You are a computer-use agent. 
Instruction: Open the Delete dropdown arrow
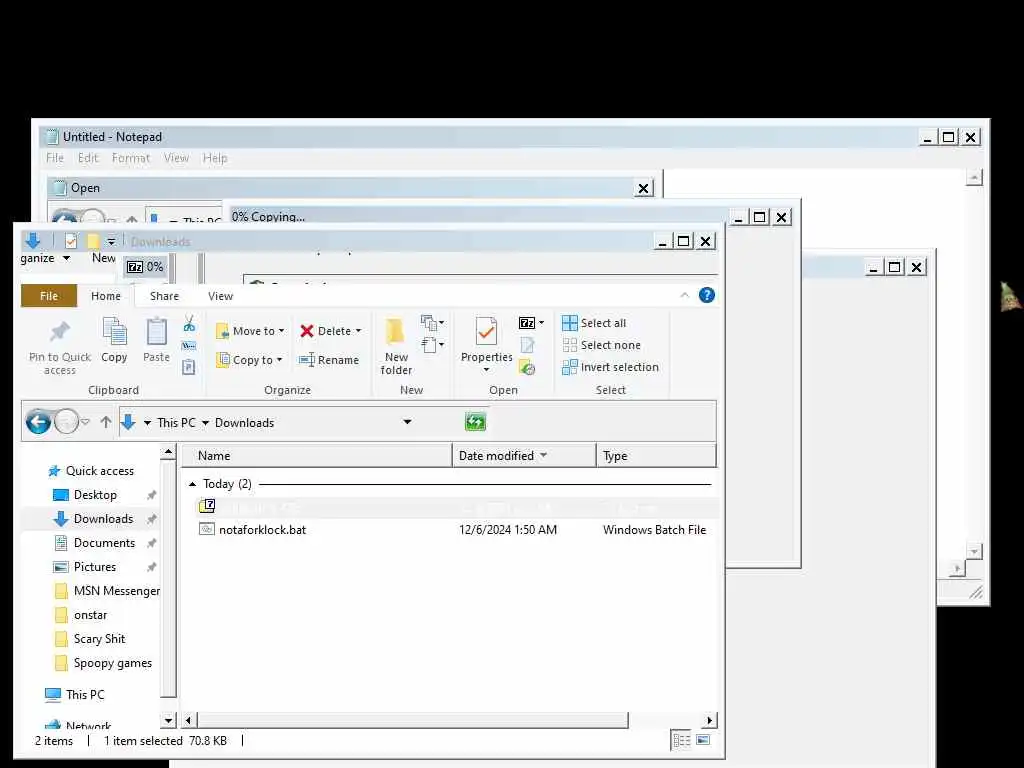(x=358, y=331)
